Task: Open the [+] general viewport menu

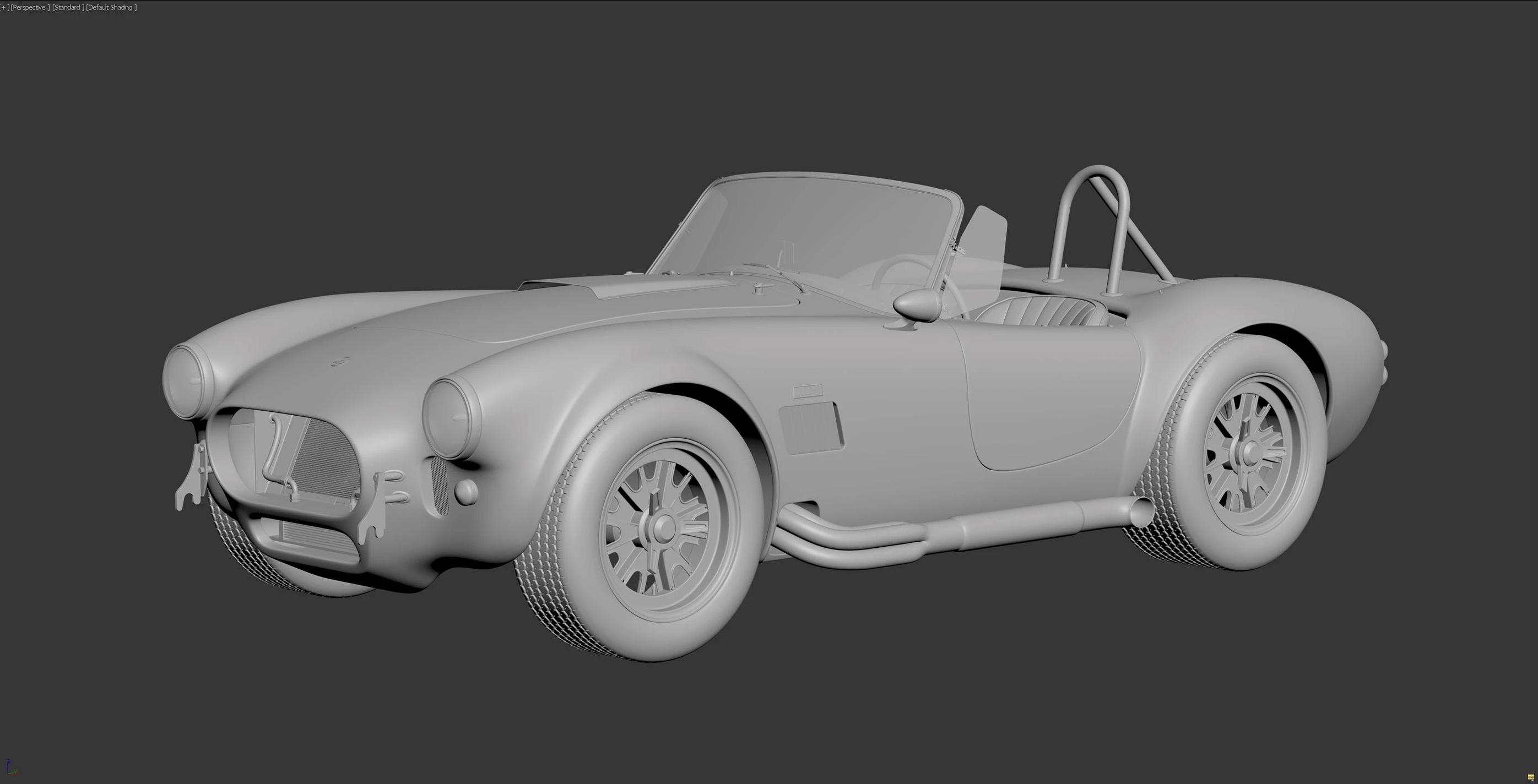Action: click(x=4, y=8)
